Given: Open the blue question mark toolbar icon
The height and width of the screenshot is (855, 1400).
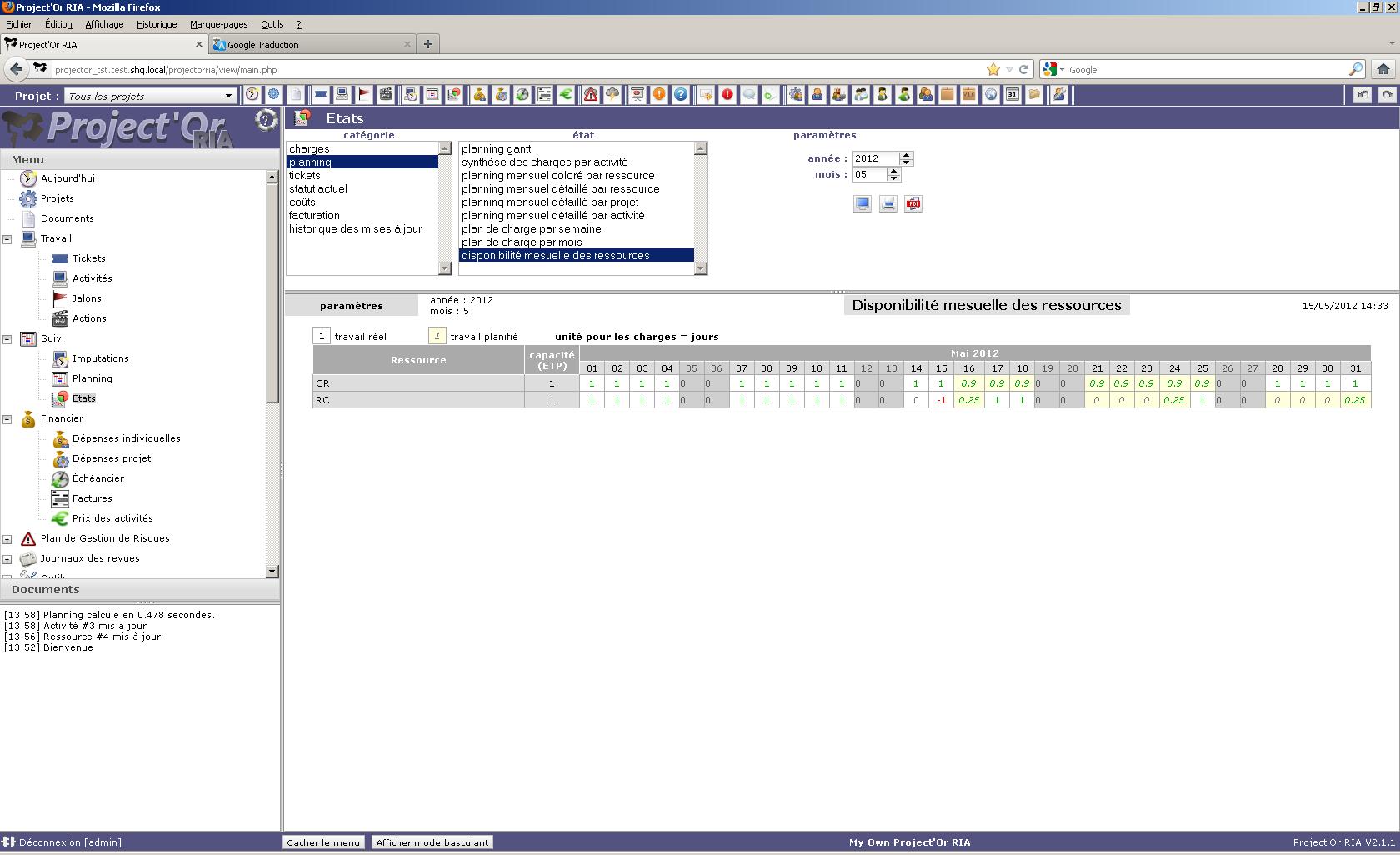Looking at the screenshot, I should pos(681,95).
